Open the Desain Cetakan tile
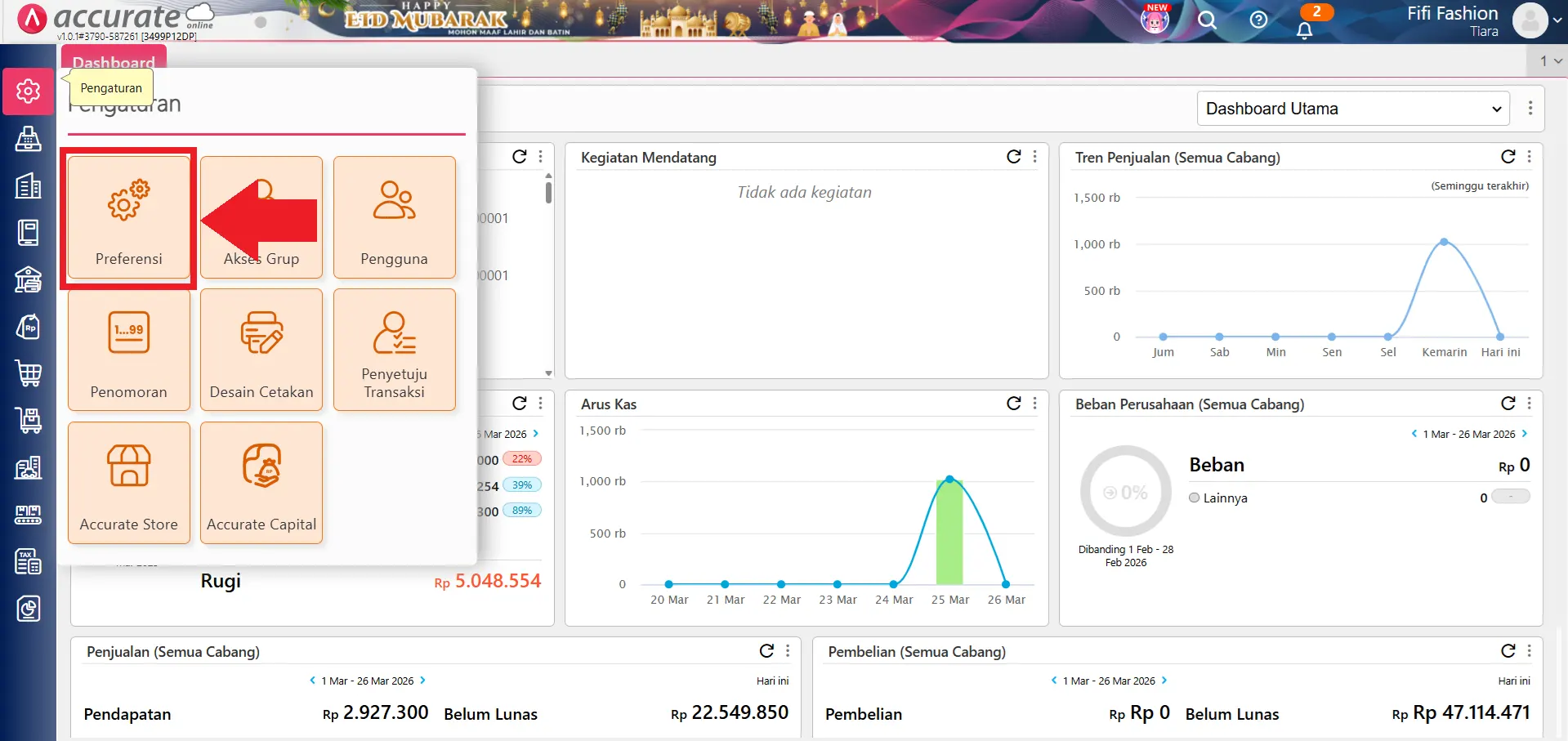1568x741 pixels. point(261,350)
